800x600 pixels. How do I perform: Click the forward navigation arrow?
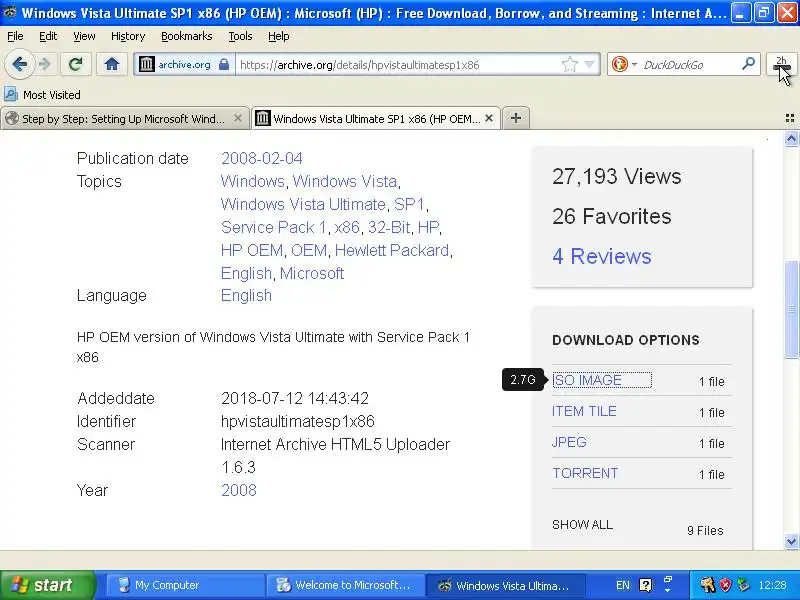pyautogui.click(x=45, y=64)
